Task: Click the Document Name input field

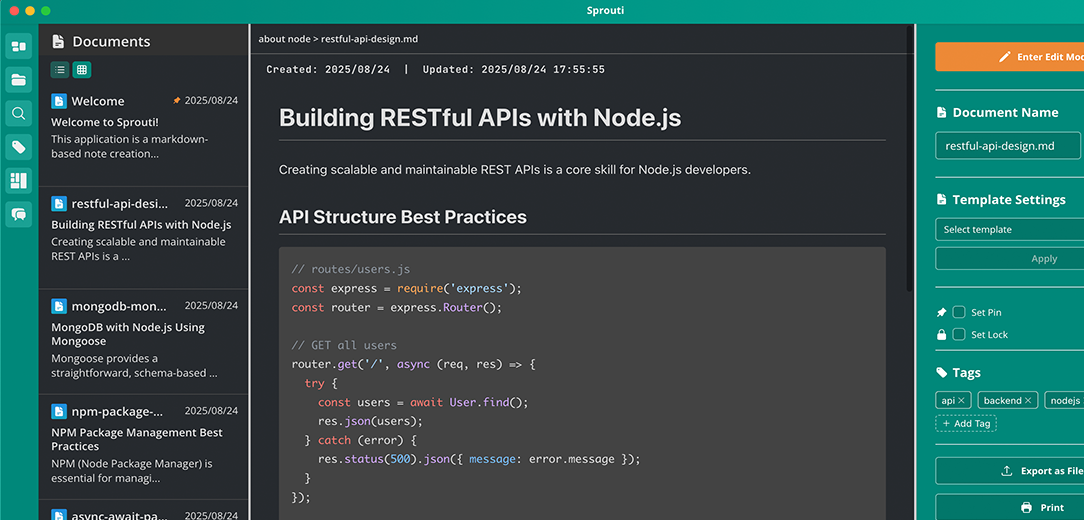Action: [x=1008, y=146]
